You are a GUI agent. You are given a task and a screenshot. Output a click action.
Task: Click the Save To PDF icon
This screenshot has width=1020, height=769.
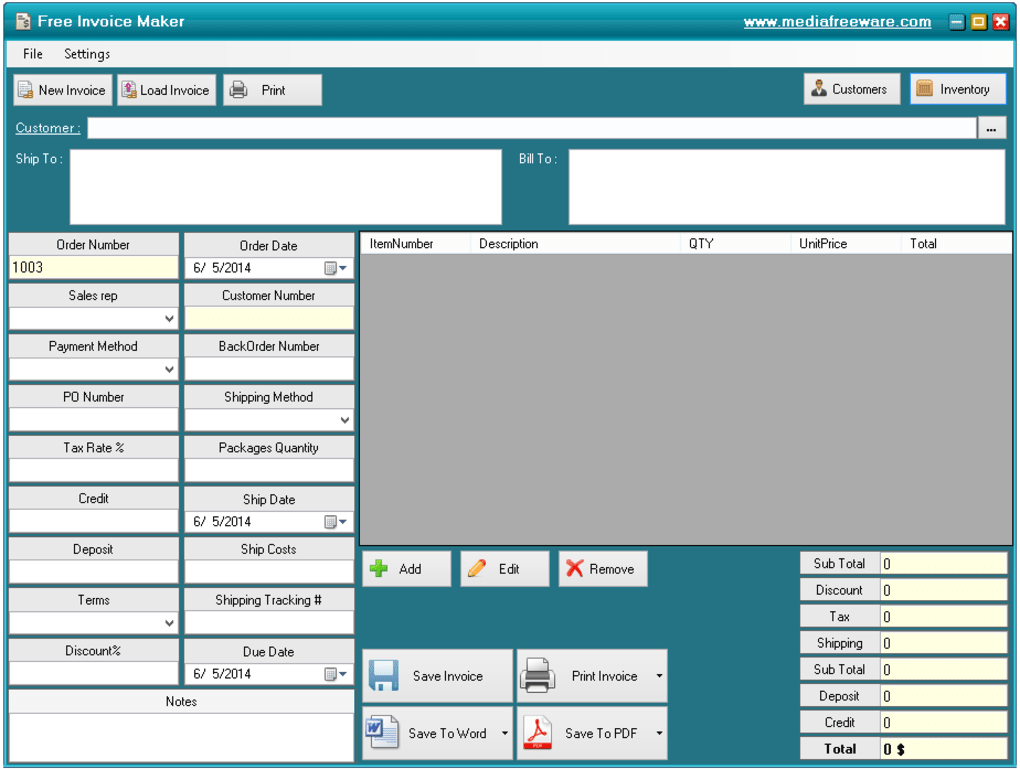coord(537,733)
